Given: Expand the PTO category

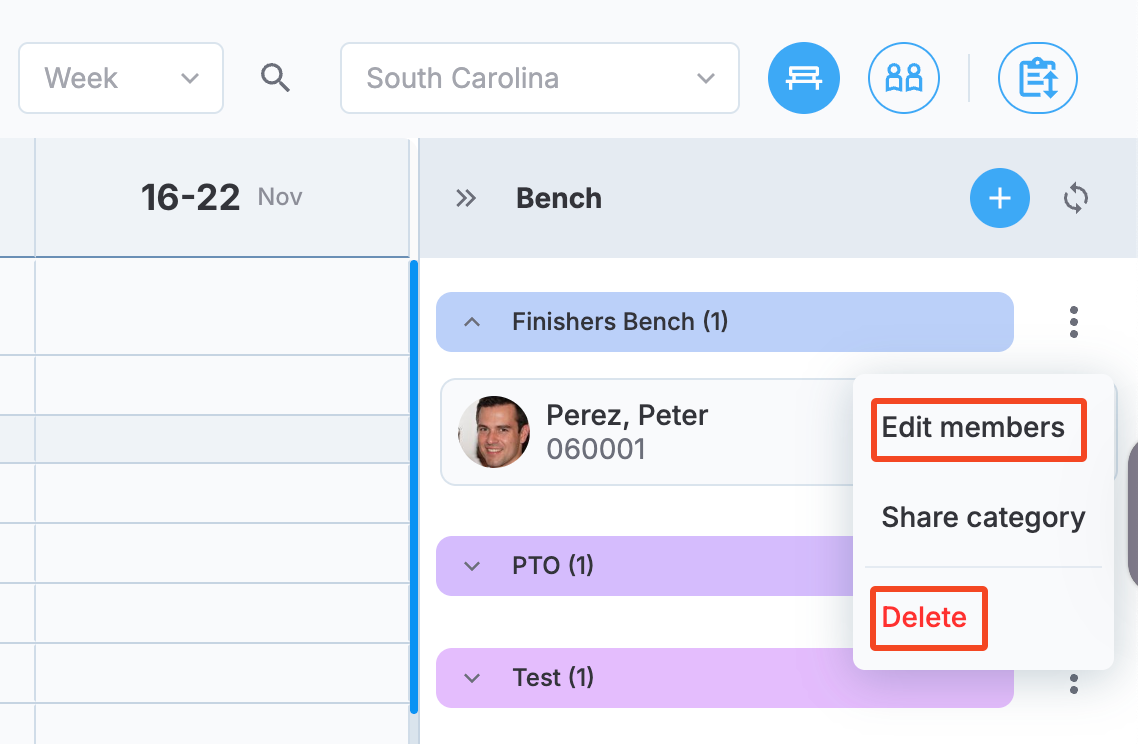Looking at the screenshot, I should (472, 566).
